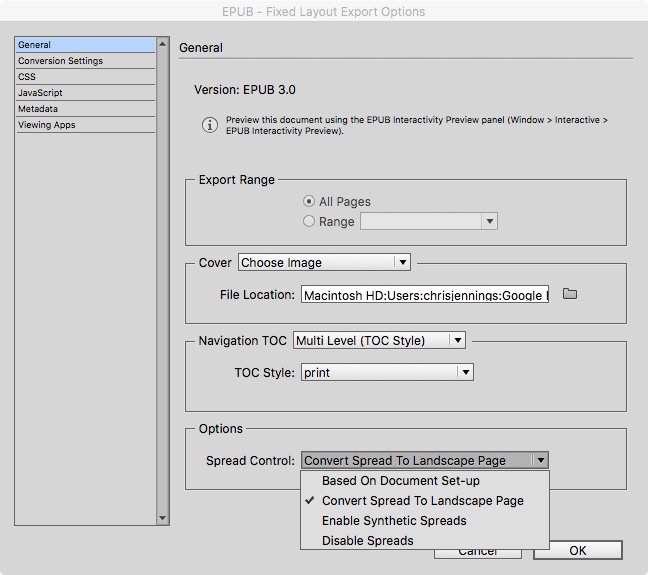648x575 pixels.
Task: Click the File Location path field
Action: coord(425,294)
